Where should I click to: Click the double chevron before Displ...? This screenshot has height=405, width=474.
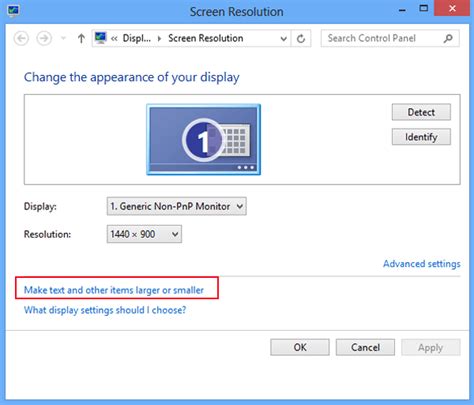click(114, 39)
